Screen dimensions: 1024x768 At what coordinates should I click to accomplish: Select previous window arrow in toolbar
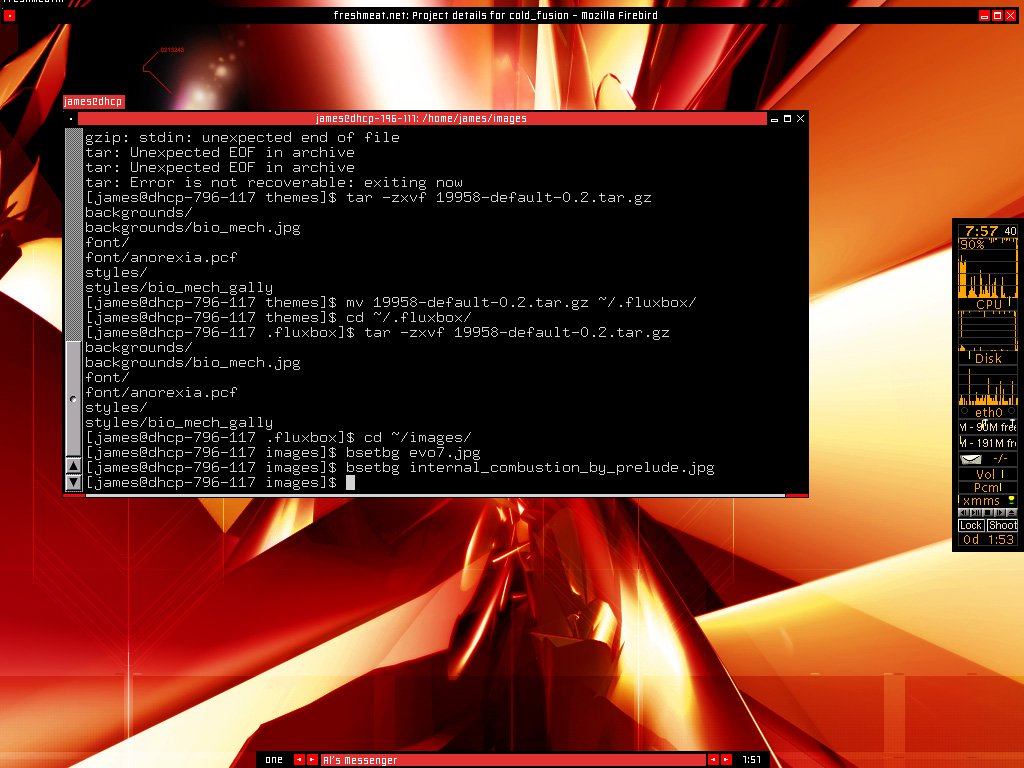713,760
